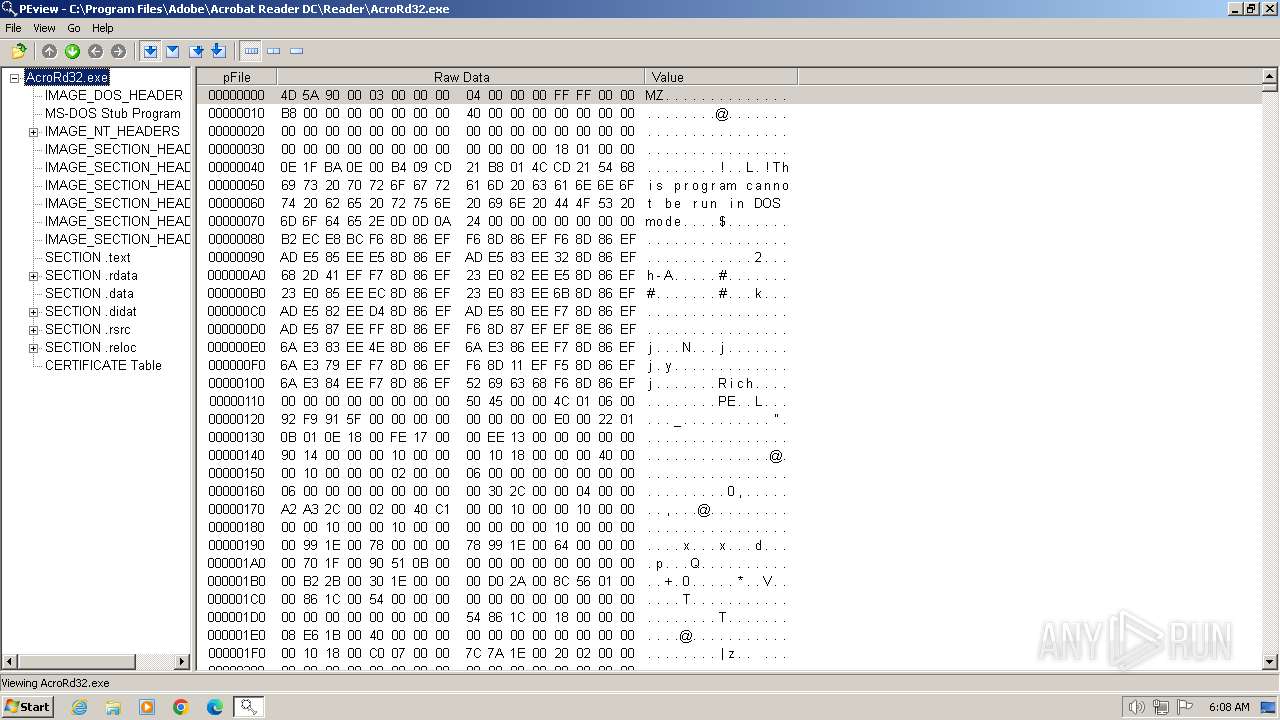Select the first blue down-arrow address view icon
This screenshot has width=1280, height=720.
coord(150,51)
